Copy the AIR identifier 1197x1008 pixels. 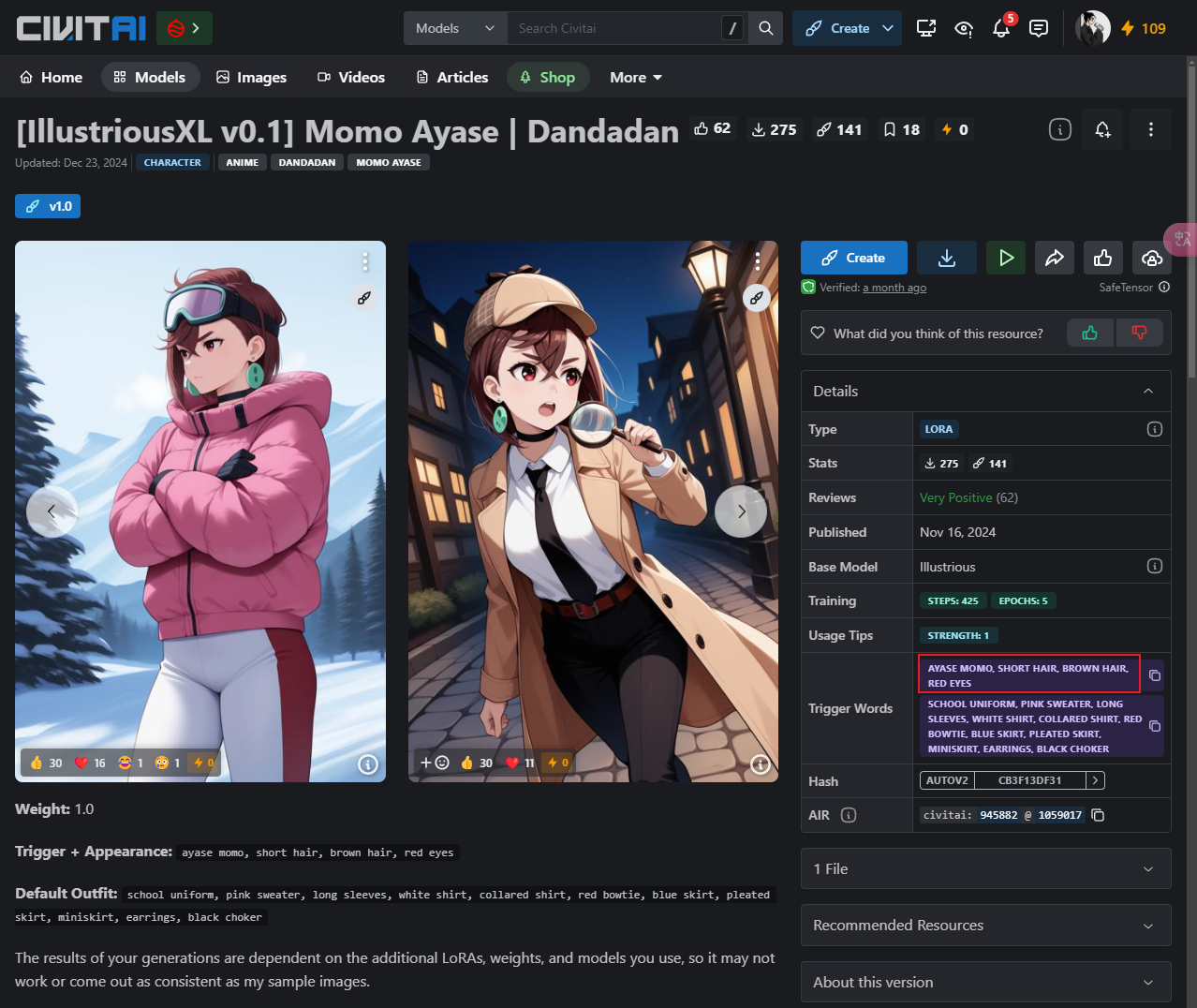1099,815
